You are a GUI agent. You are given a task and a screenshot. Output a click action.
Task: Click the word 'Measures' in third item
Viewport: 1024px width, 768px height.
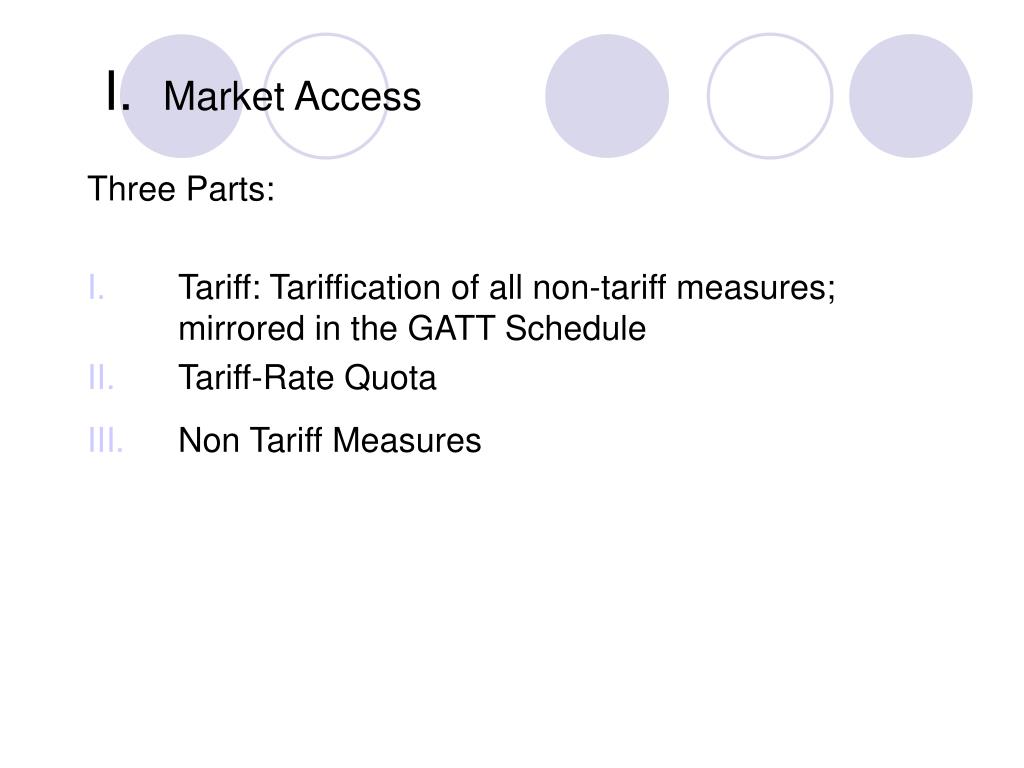(x=407, y=440)
